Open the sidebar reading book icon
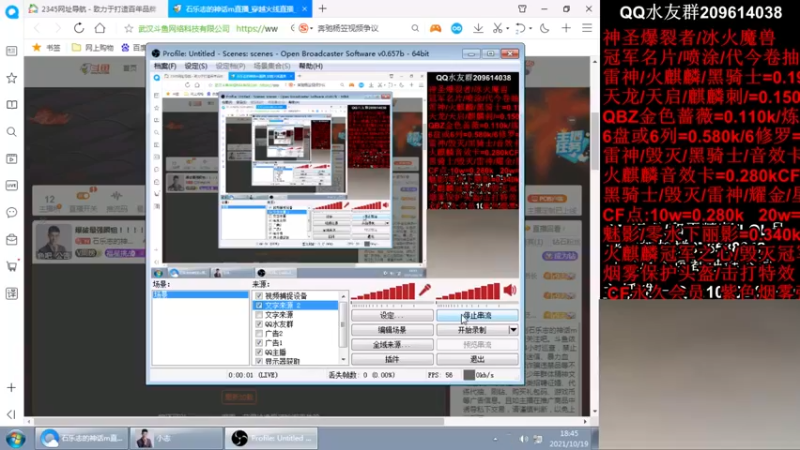 pyautogui.click(x=11, y=105)
